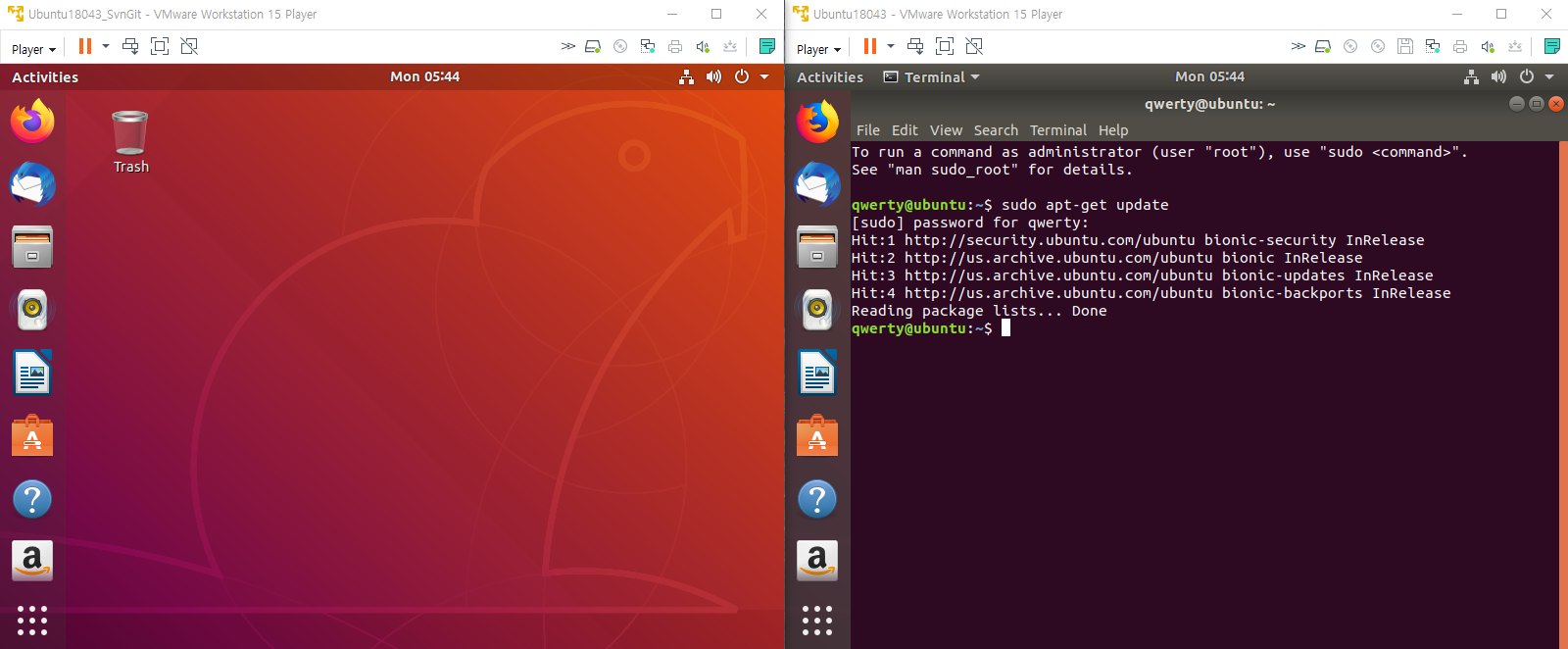Open the terminal Search menu
This screenshot has height=649, width=1568.
coord(996,130)
